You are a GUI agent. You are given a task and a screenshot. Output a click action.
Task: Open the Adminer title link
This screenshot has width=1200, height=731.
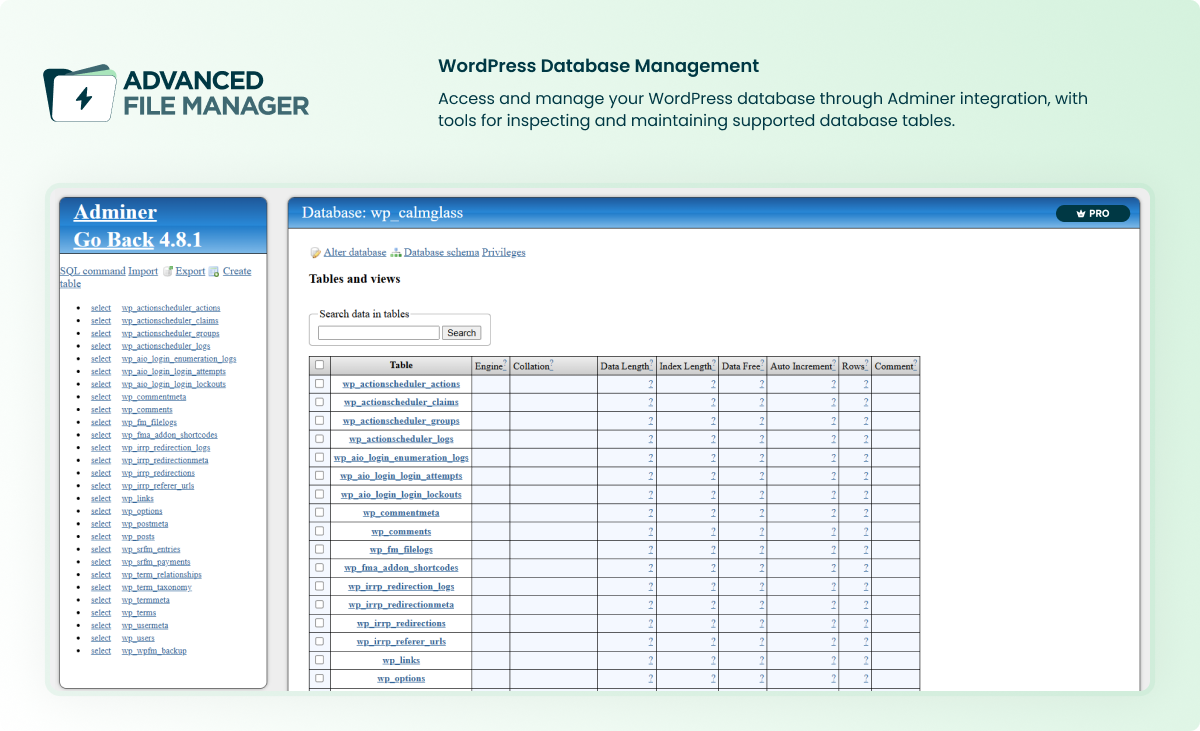coord(115,212)
